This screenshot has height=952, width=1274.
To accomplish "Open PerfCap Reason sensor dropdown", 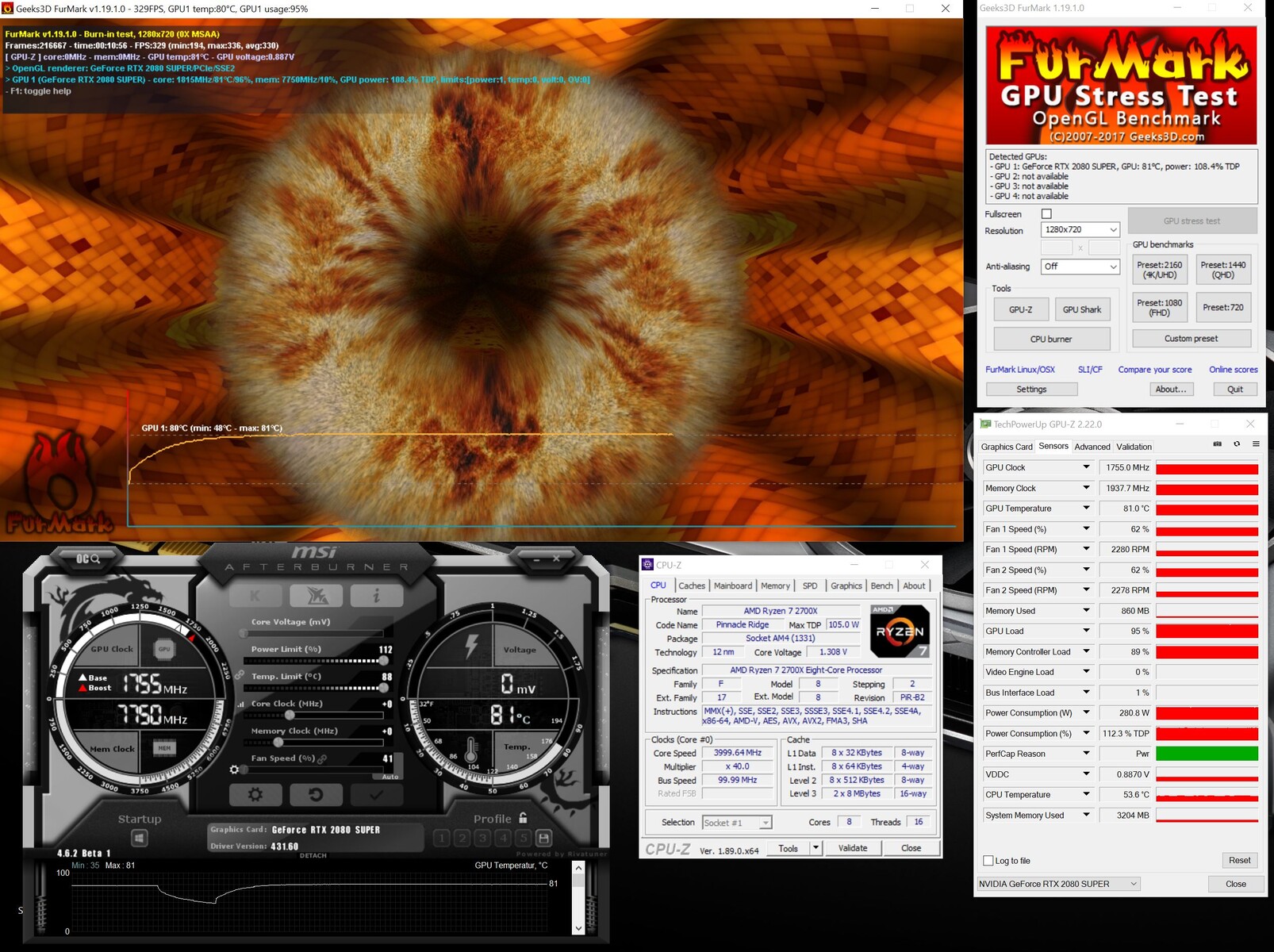I will [1086, 753].
